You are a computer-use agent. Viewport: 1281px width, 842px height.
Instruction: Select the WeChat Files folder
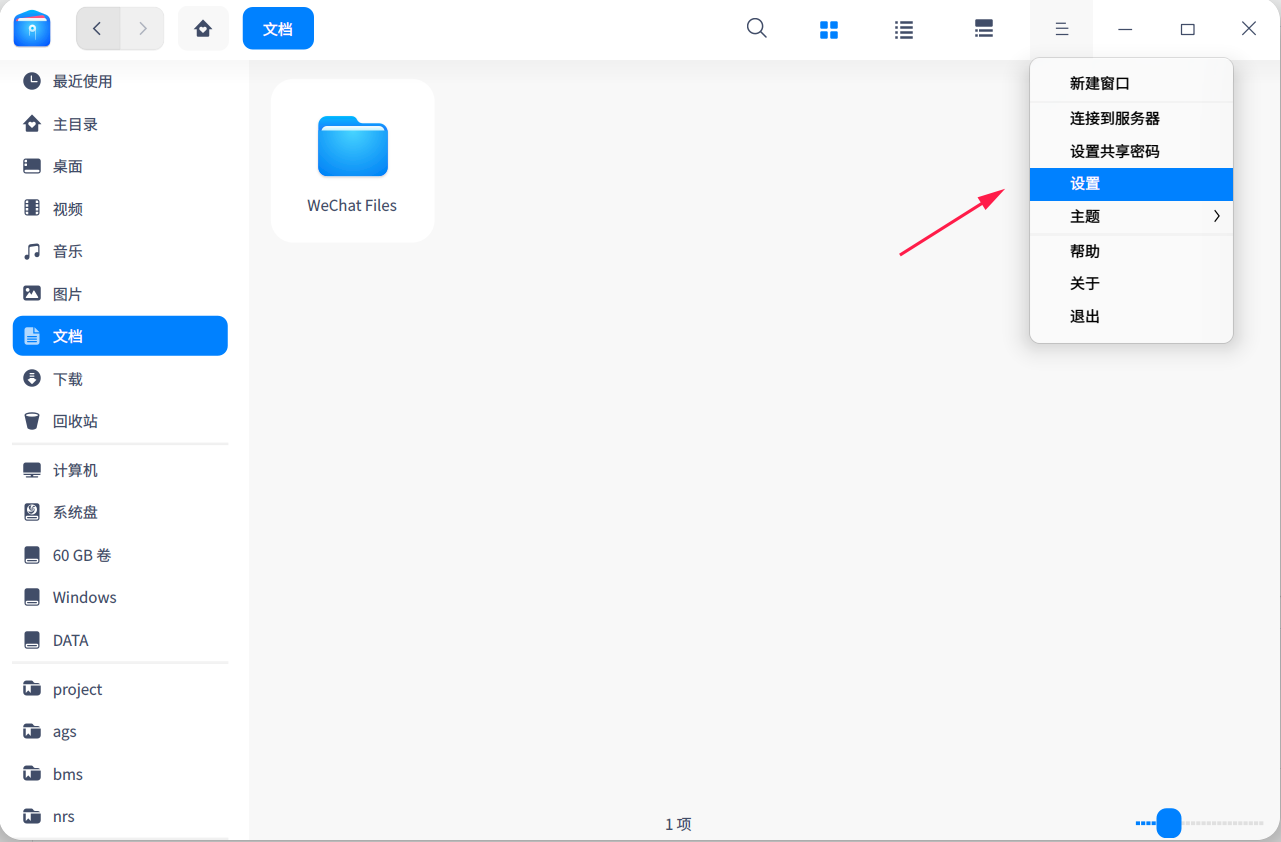pyautogui.click(x=352, y=161)
